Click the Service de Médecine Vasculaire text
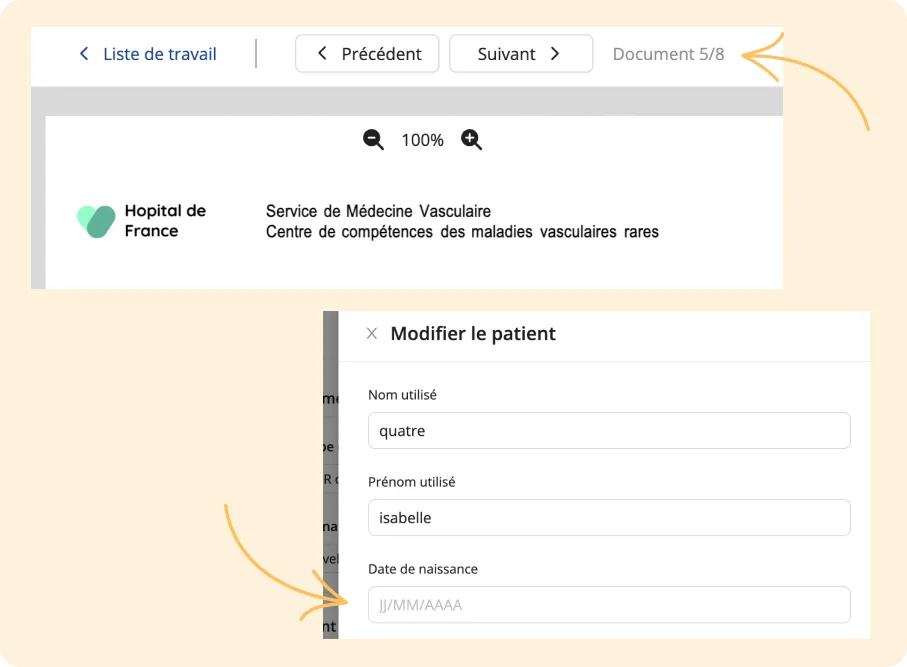Image resolution: width=907 pixels, height=667 pixels. [378, 211]
